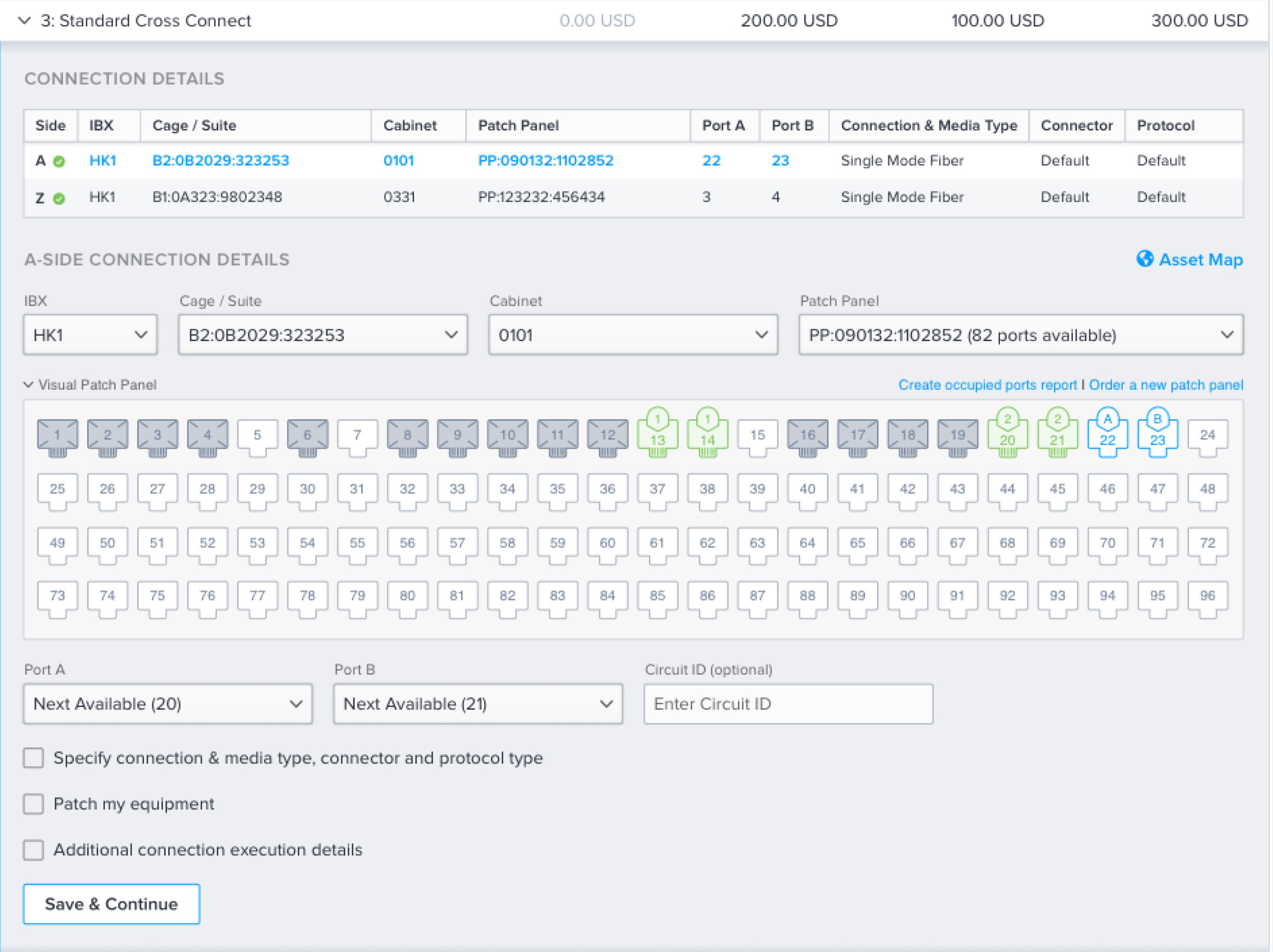The height and width of the screenshot is (952, 1273).
Task: Click the unavailable port 1 icon
Action: tap(57, 437)
